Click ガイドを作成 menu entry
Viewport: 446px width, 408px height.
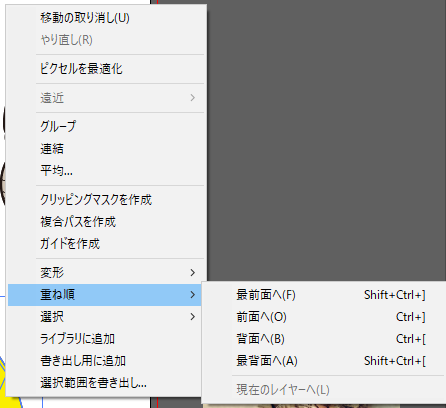[x=105, y=244]
